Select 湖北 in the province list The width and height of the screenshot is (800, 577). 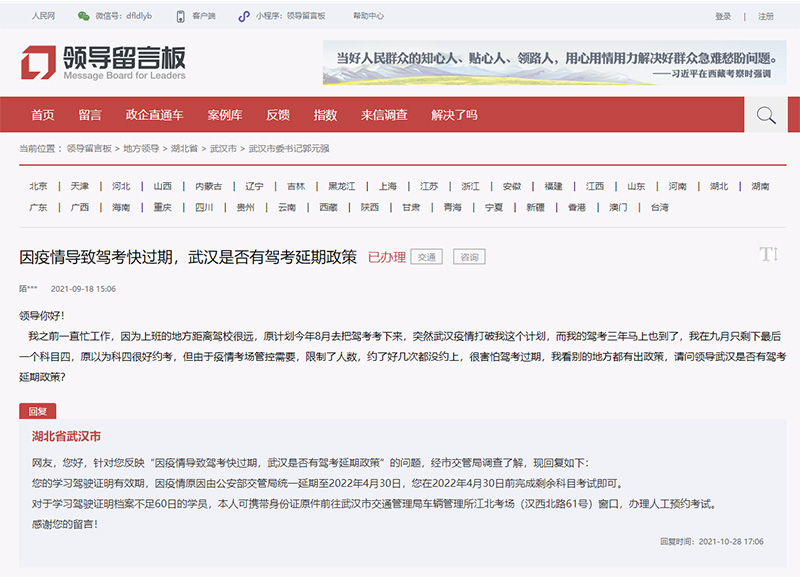(719, 186)
